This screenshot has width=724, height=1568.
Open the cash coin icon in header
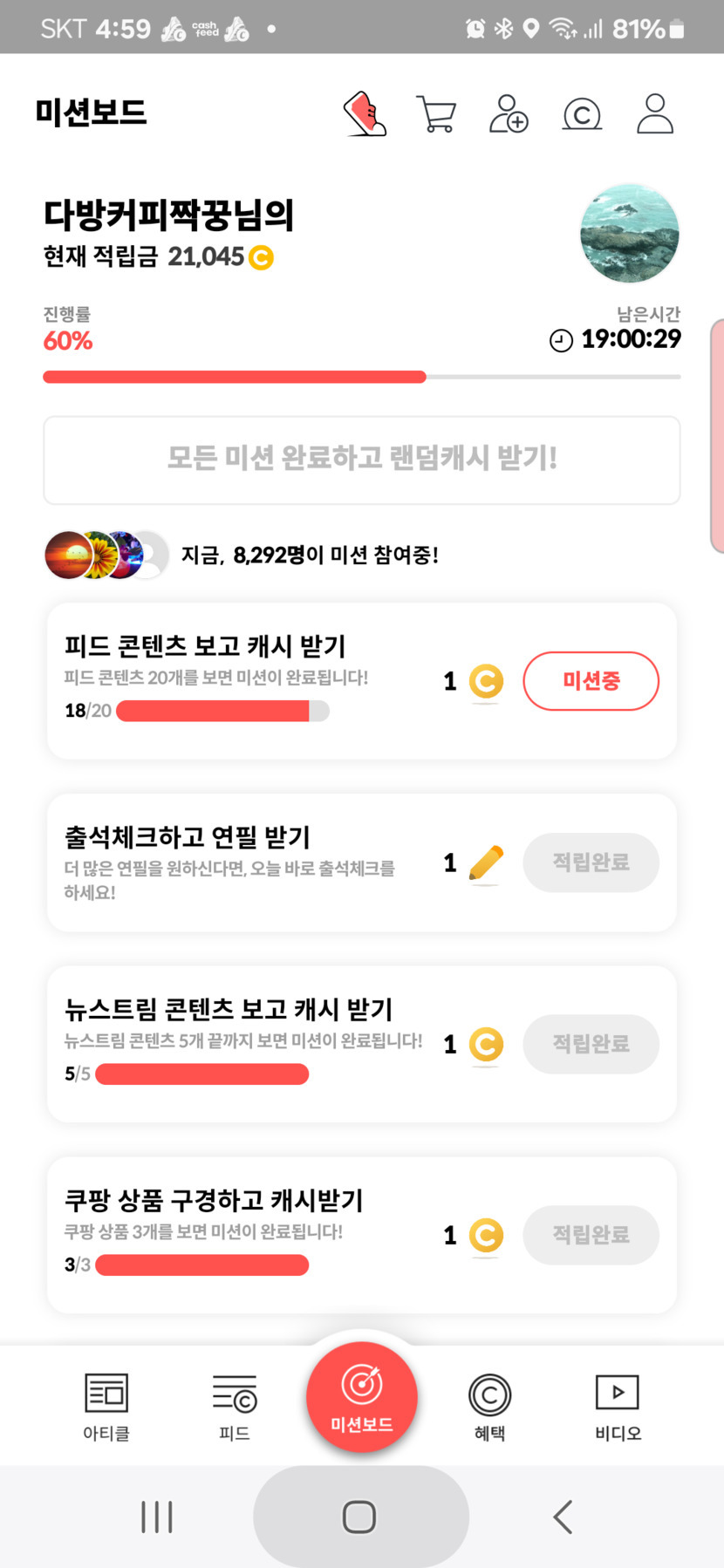click(x=582, y=114)
